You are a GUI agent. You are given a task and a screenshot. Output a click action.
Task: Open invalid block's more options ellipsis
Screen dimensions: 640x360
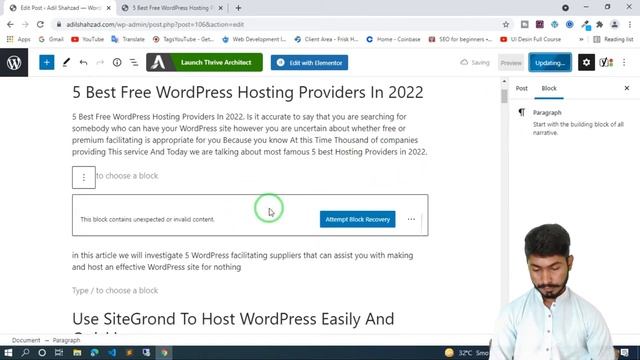coord(411,219)
